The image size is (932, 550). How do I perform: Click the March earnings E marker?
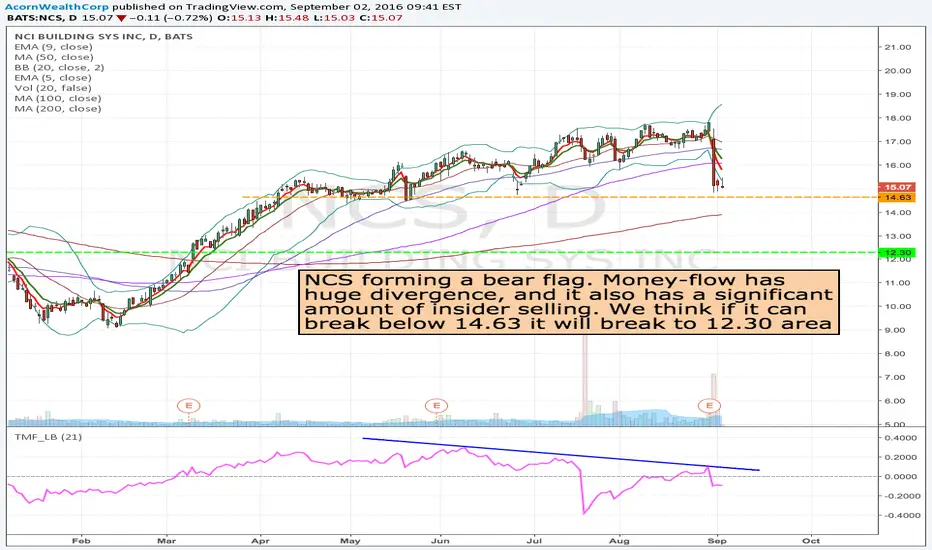coord(189,406)
